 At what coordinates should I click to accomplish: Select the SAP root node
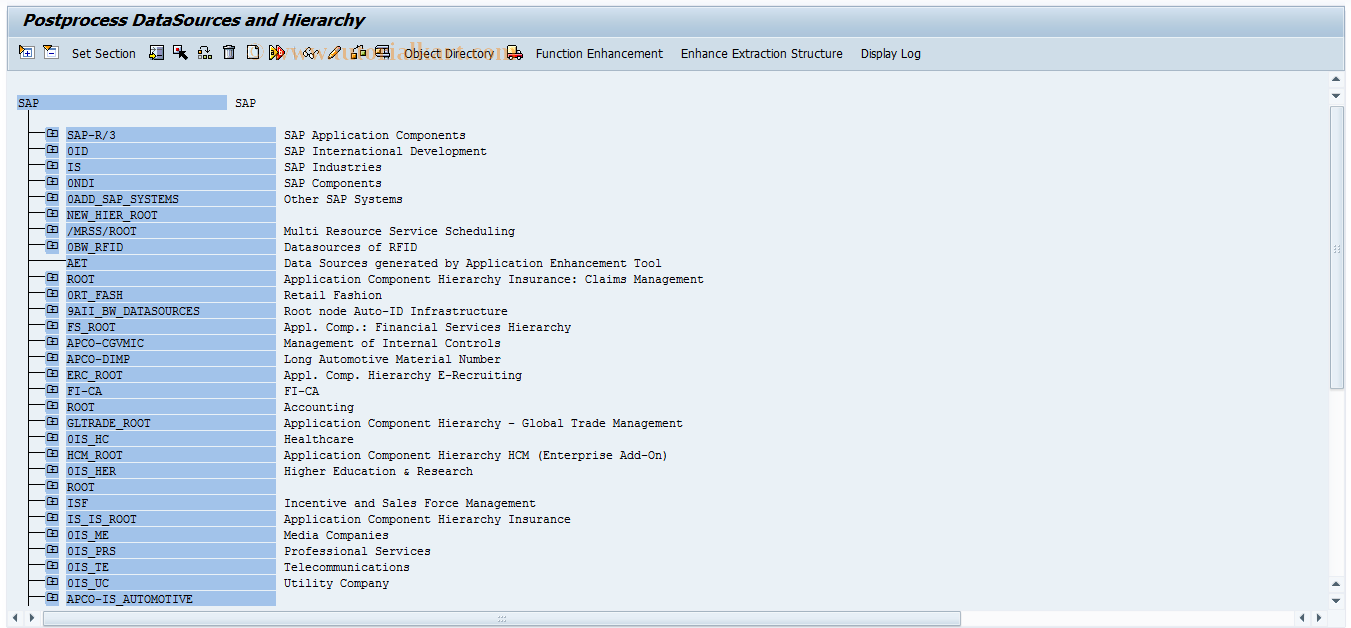[x=122, y=103]
